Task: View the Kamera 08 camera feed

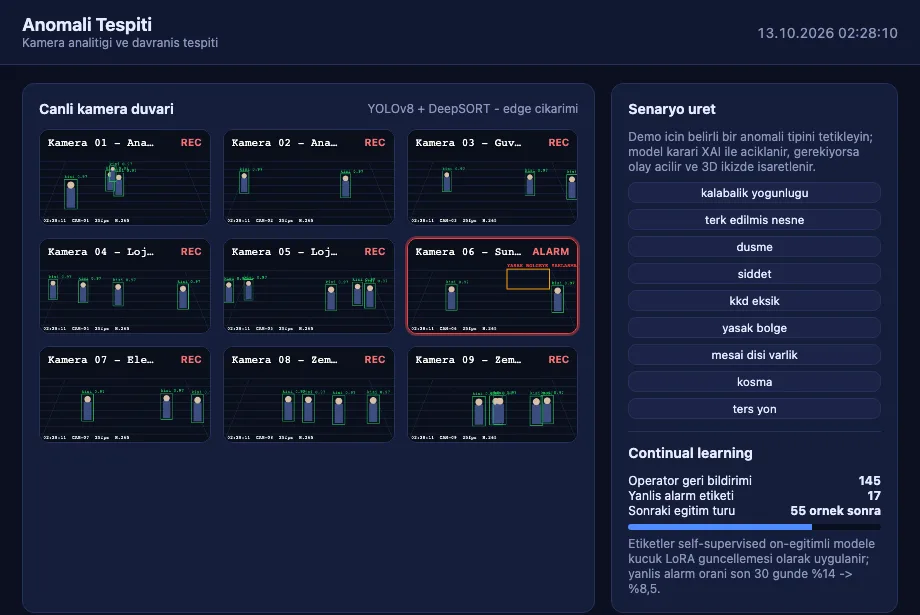Action: pos(309,394)
